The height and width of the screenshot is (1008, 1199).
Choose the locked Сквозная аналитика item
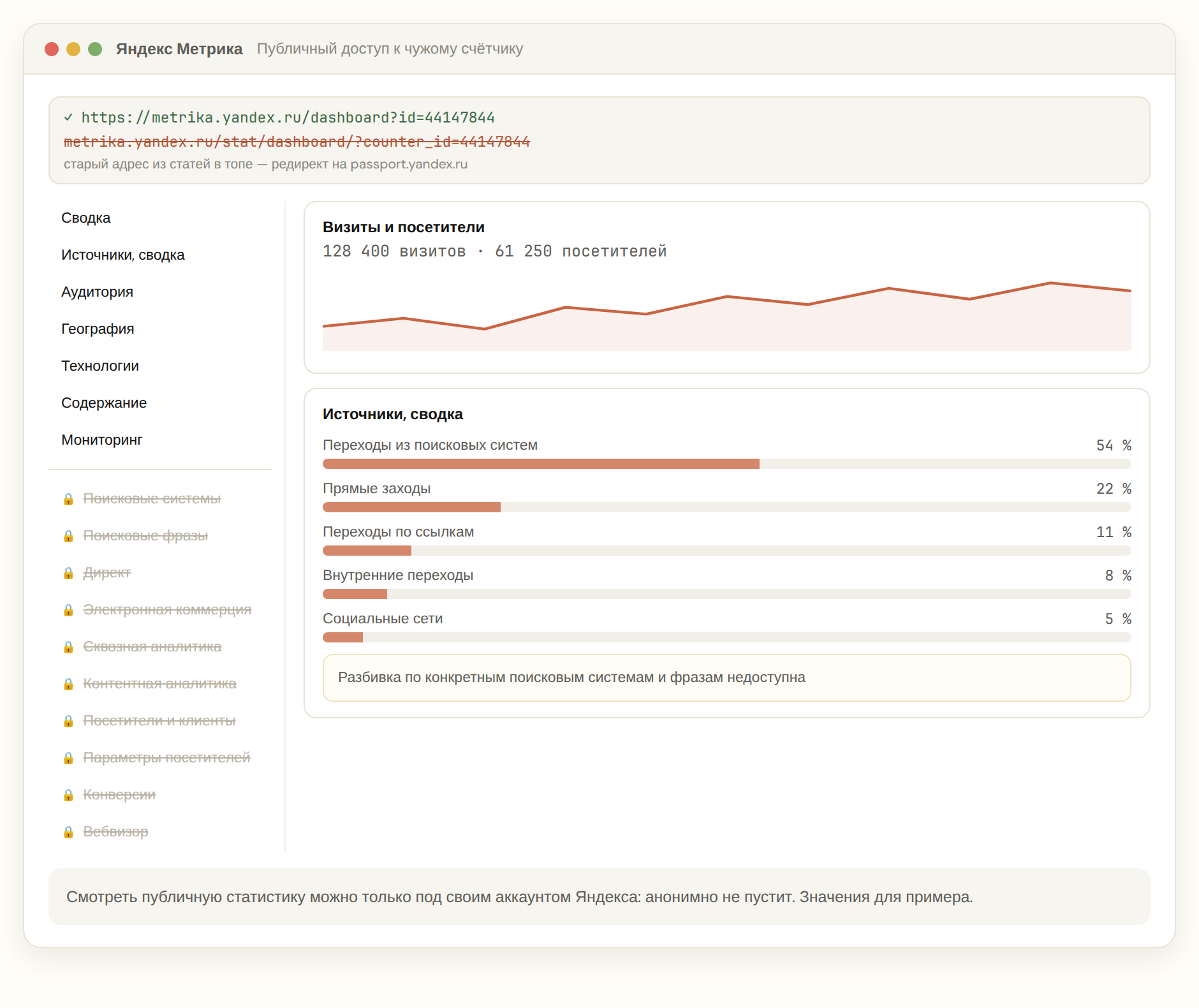click(x=152, y=647)
